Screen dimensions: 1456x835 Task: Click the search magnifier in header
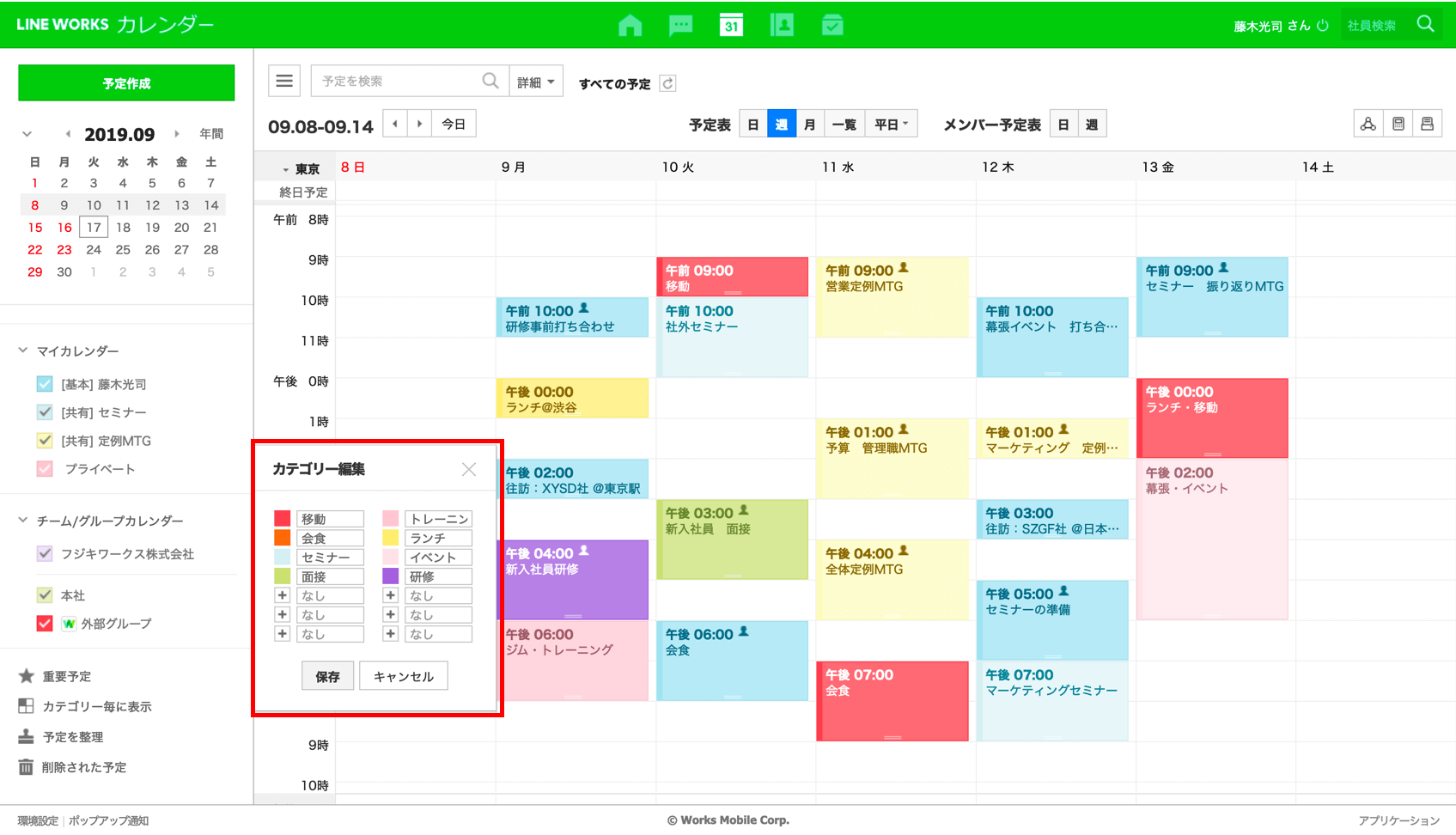point(1425,25)
